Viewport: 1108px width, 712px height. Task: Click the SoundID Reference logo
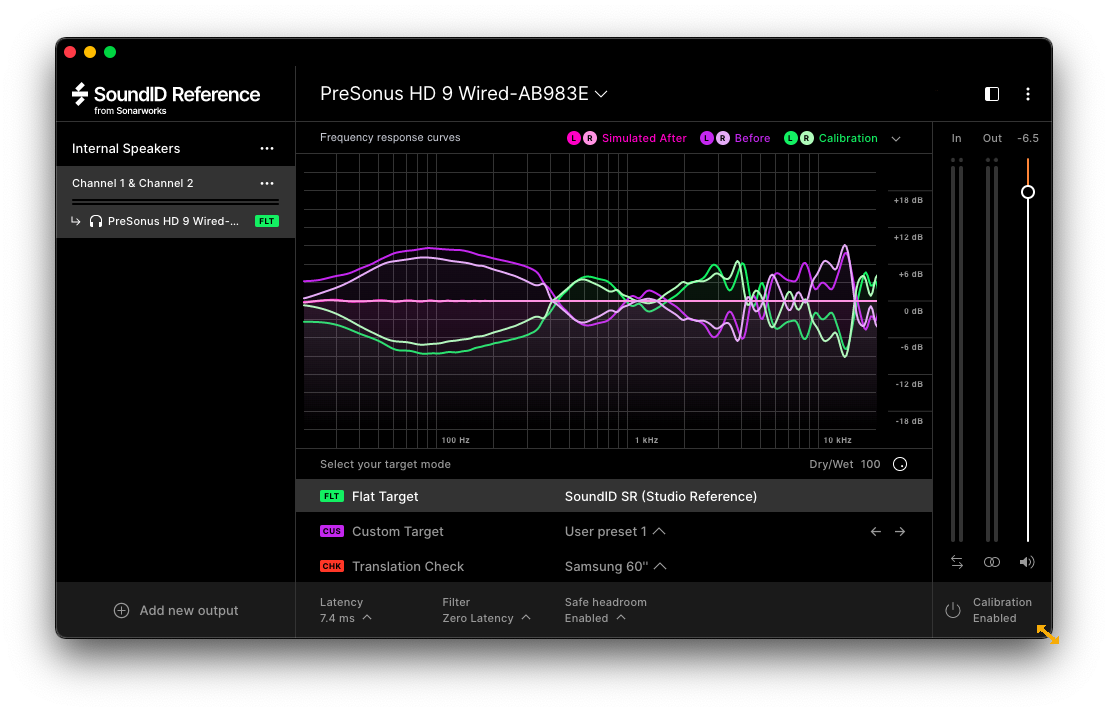tap(165, 98)
